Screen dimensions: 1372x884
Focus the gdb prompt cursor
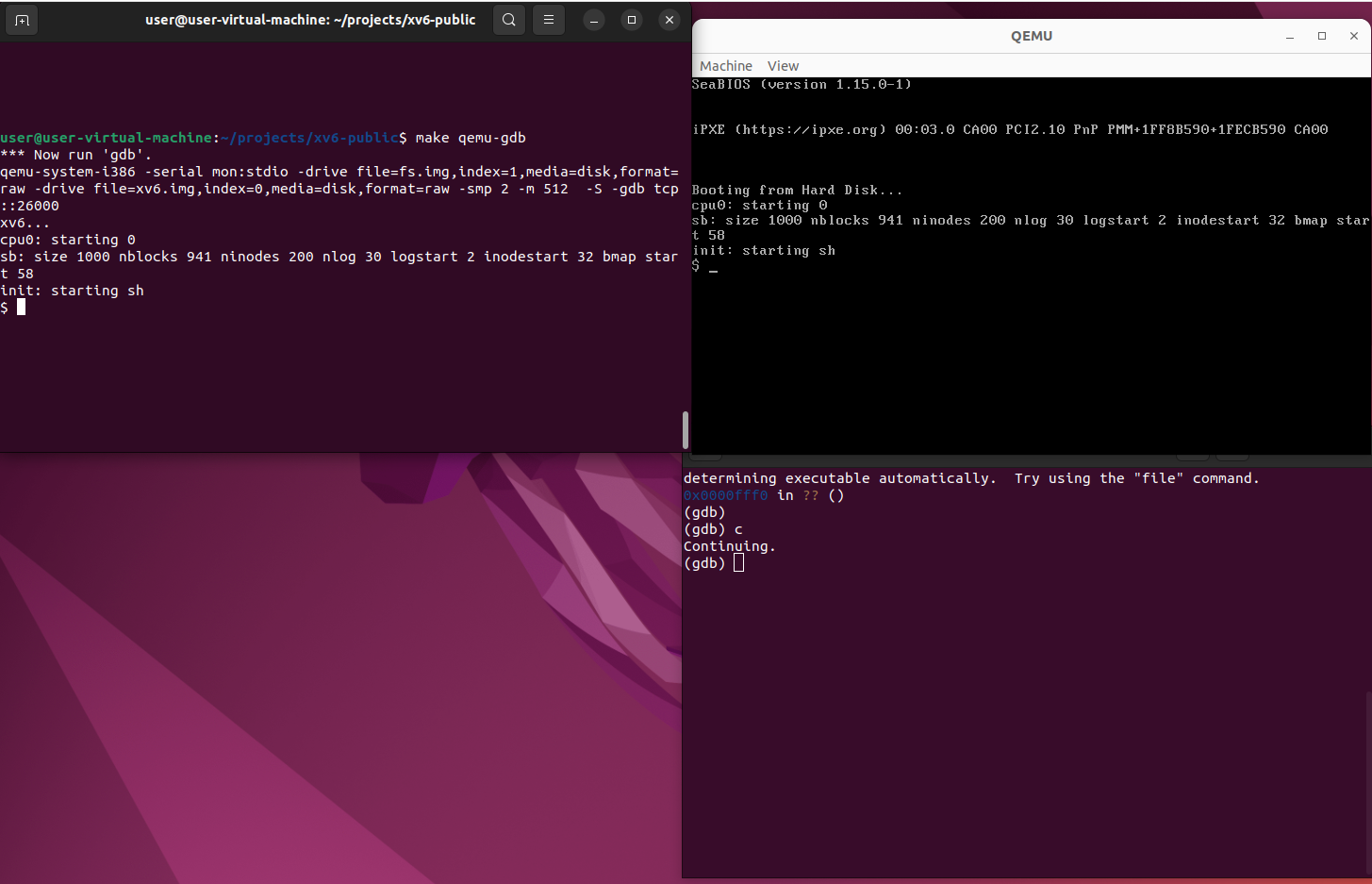click(738, 563)
